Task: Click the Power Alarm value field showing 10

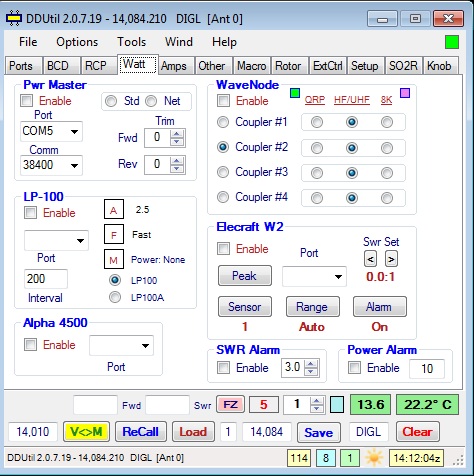Action: pos(427,368)
